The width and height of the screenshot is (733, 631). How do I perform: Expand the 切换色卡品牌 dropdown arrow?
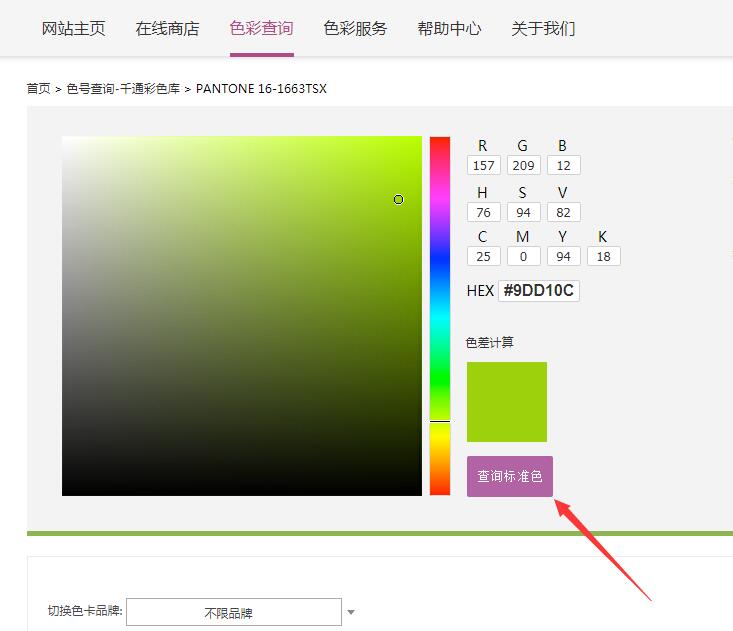click(350, 612)
